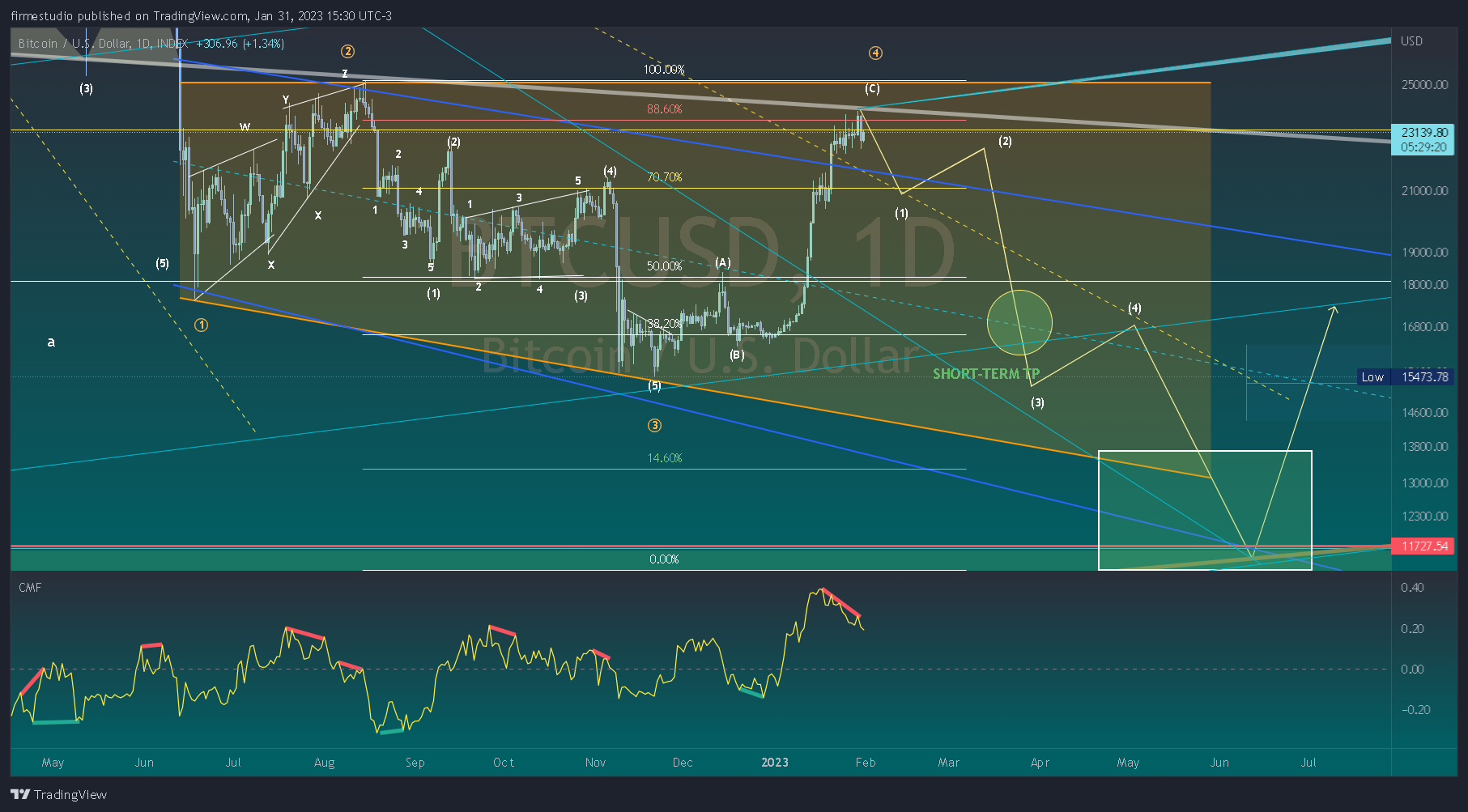The width and height of the screenshot is (1468, 812).
Task: Click the 21000.00 price axis value
Action: [1424, 191]
